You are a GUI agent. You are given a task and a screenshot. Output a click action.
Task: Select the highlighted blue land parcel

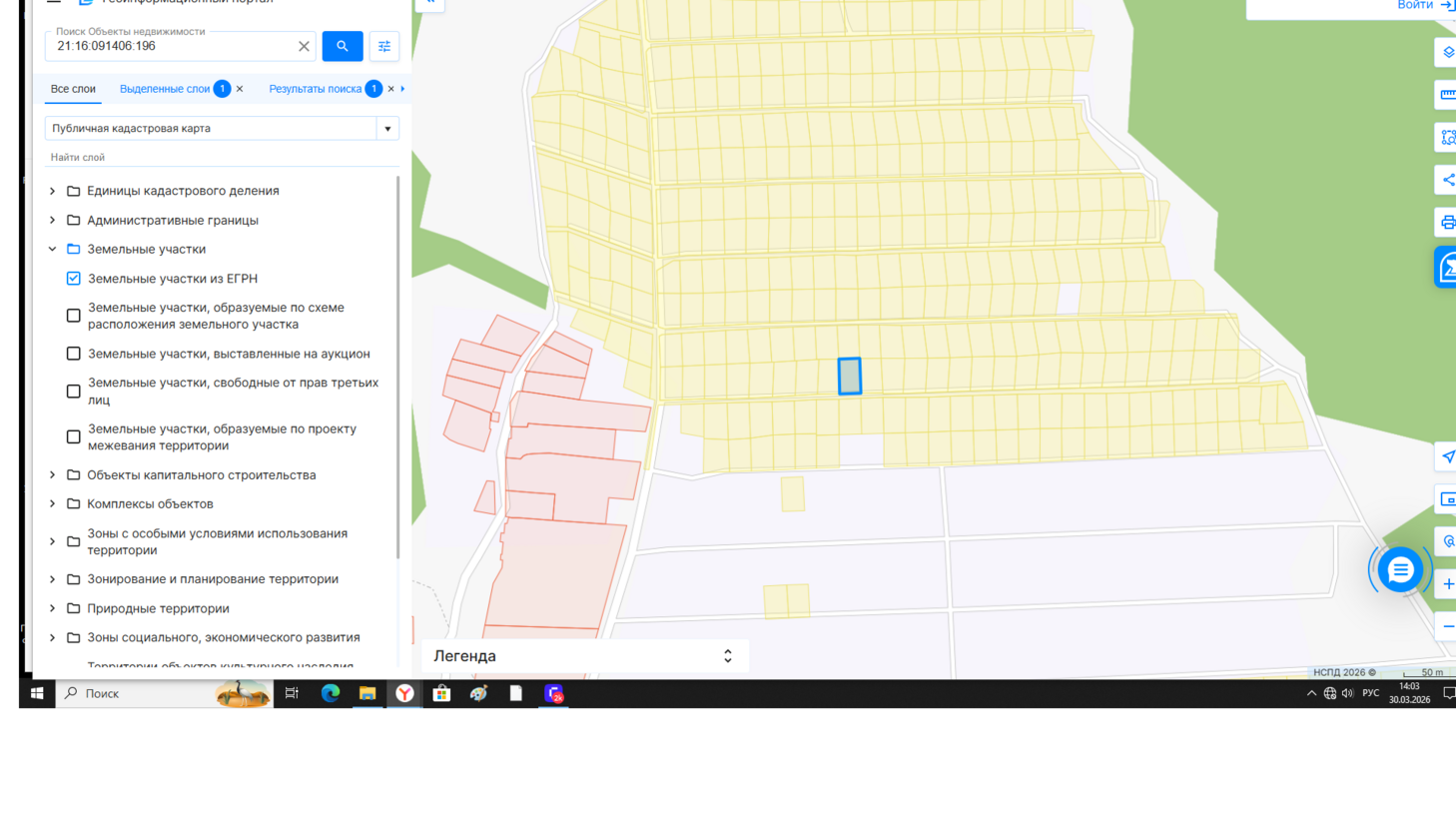pos(849,377)
